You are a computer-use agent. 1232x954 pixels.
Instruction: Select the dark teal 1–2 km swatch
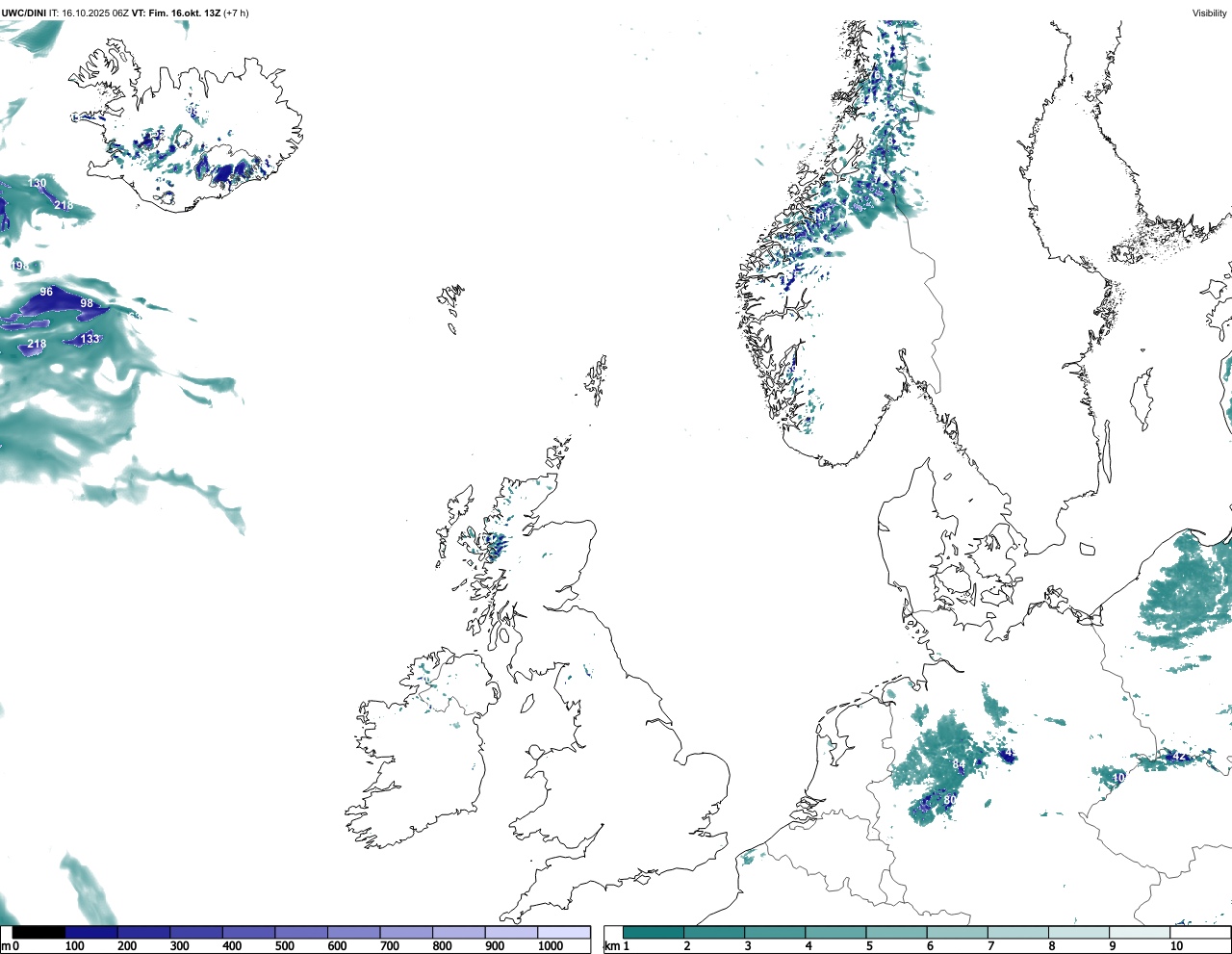click(x=654, y=932)
